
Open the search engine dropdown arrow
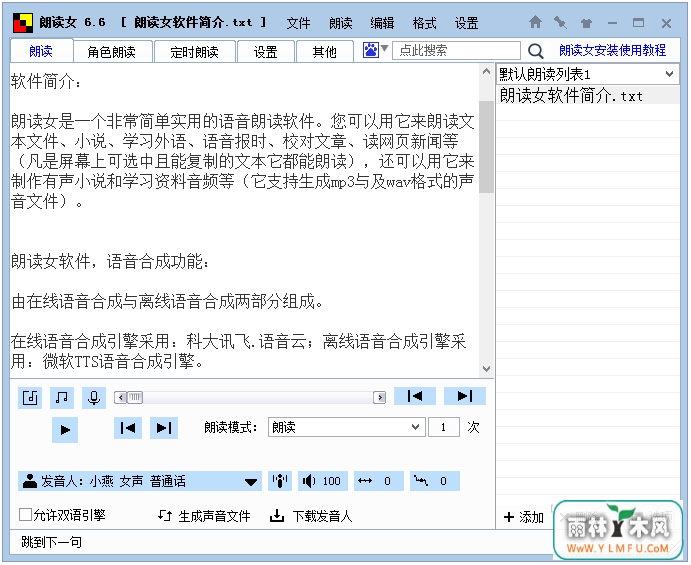coord(384,48)
